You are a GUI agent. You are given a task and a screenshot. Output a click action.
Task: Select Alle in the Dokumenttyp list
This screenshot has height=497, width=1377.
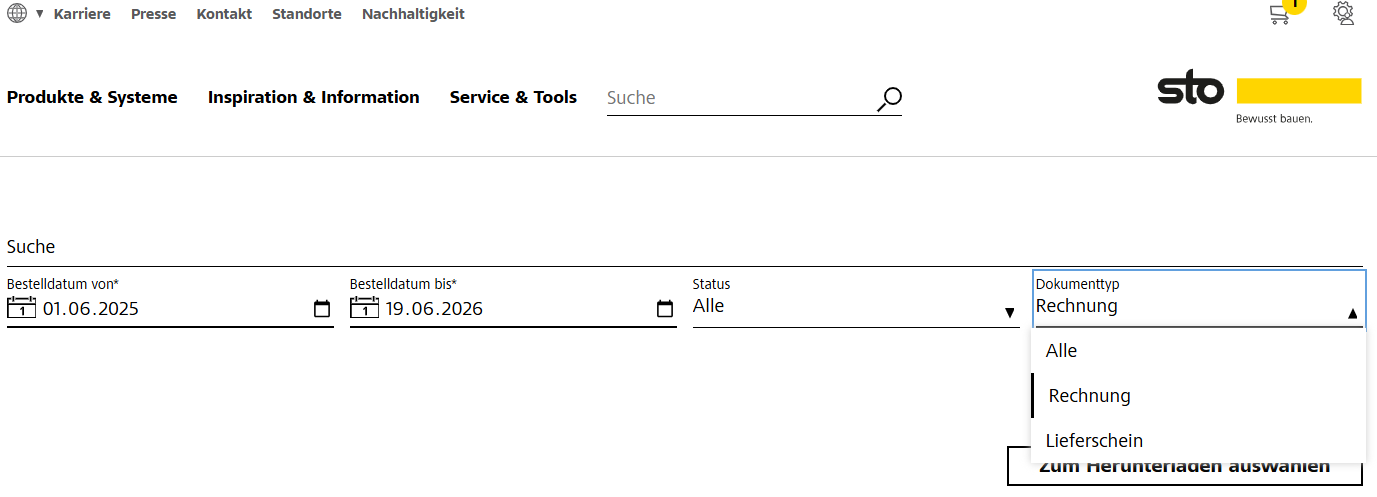1198,351
